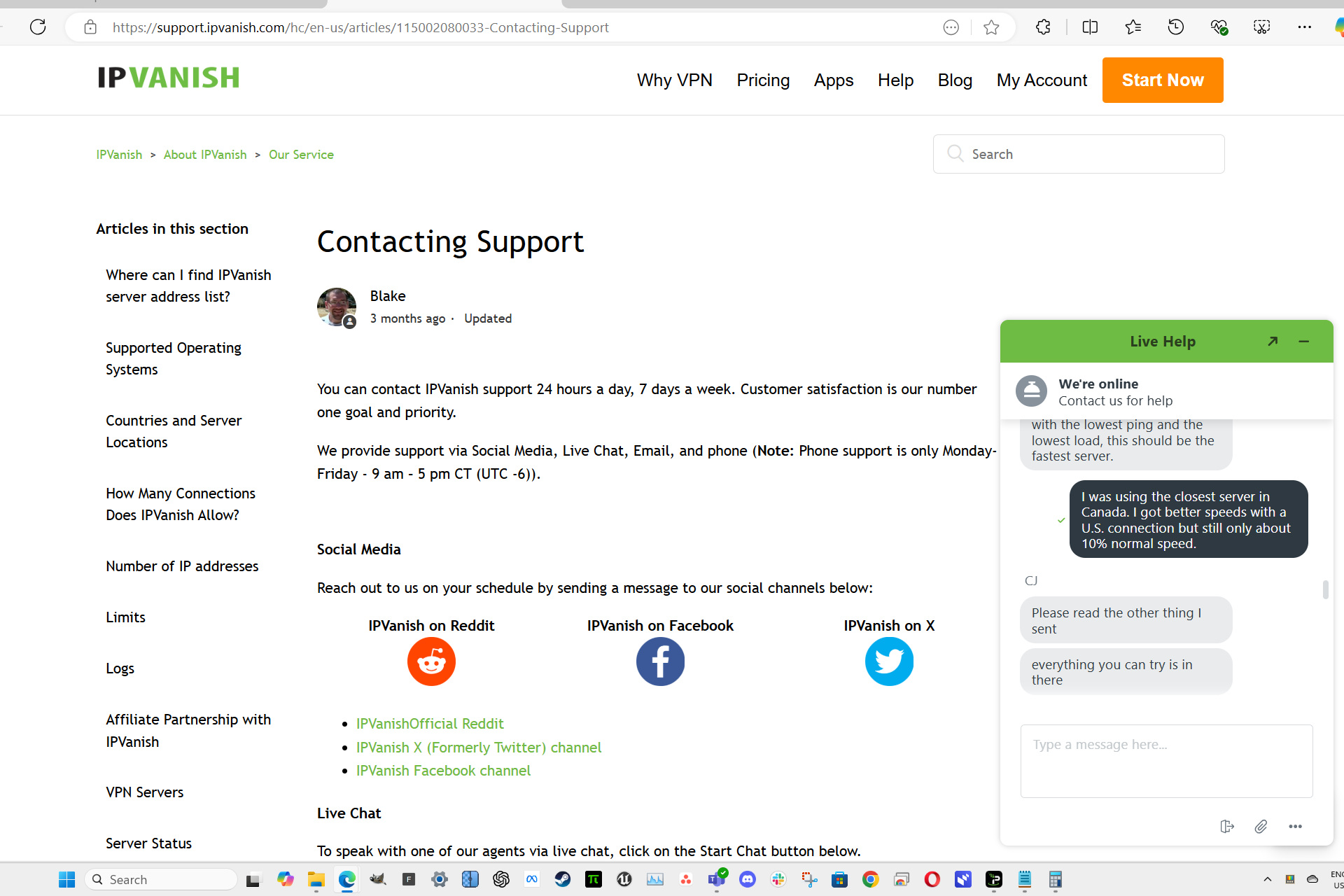Expand the Live Chat overflow menu (three dots)
Screen dimensions: 1344x896
pyautogui.click(x=1295, y=826)
